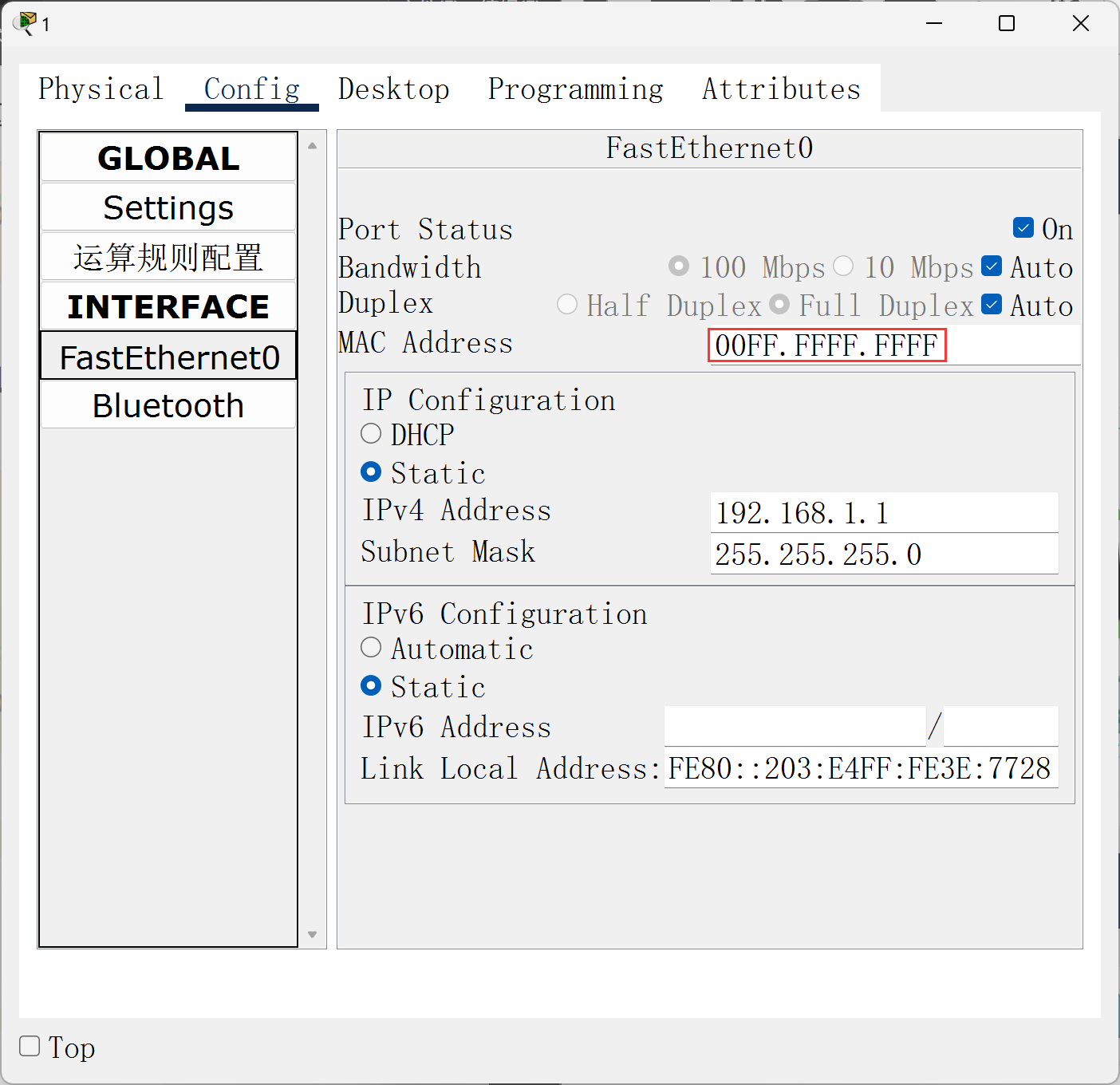1120x1085 pixels.
Task: Uncheck the Duplex Auto checkbox
Action: 992,305
